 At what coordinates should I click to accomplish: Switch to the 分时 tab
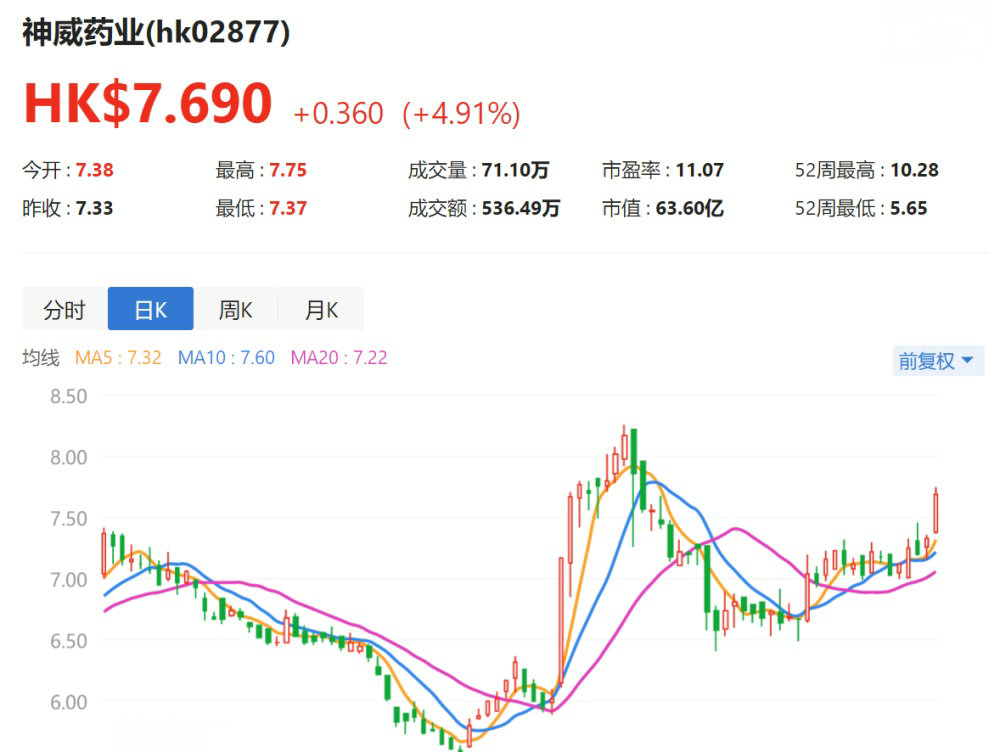63,308
